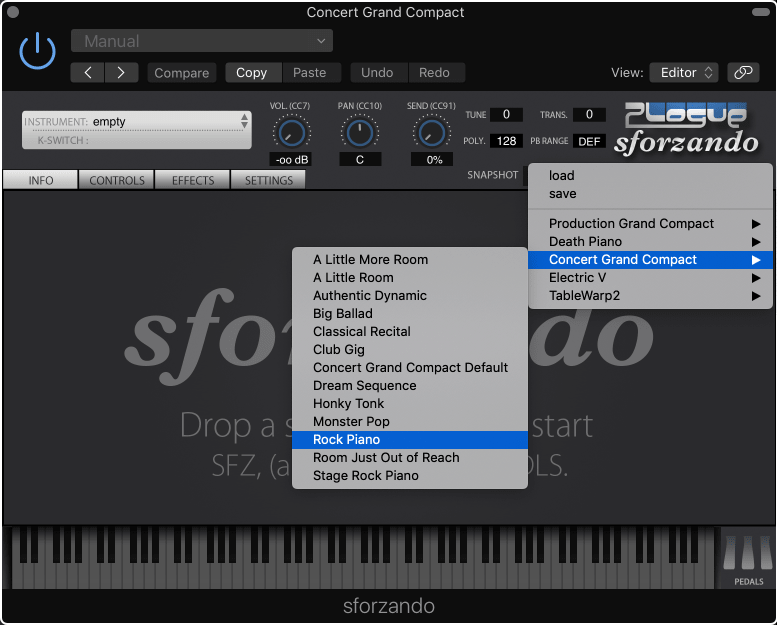Click the send 0% value field
The image size is (777, 625).
pyautogui.click(x=432, y=160)
